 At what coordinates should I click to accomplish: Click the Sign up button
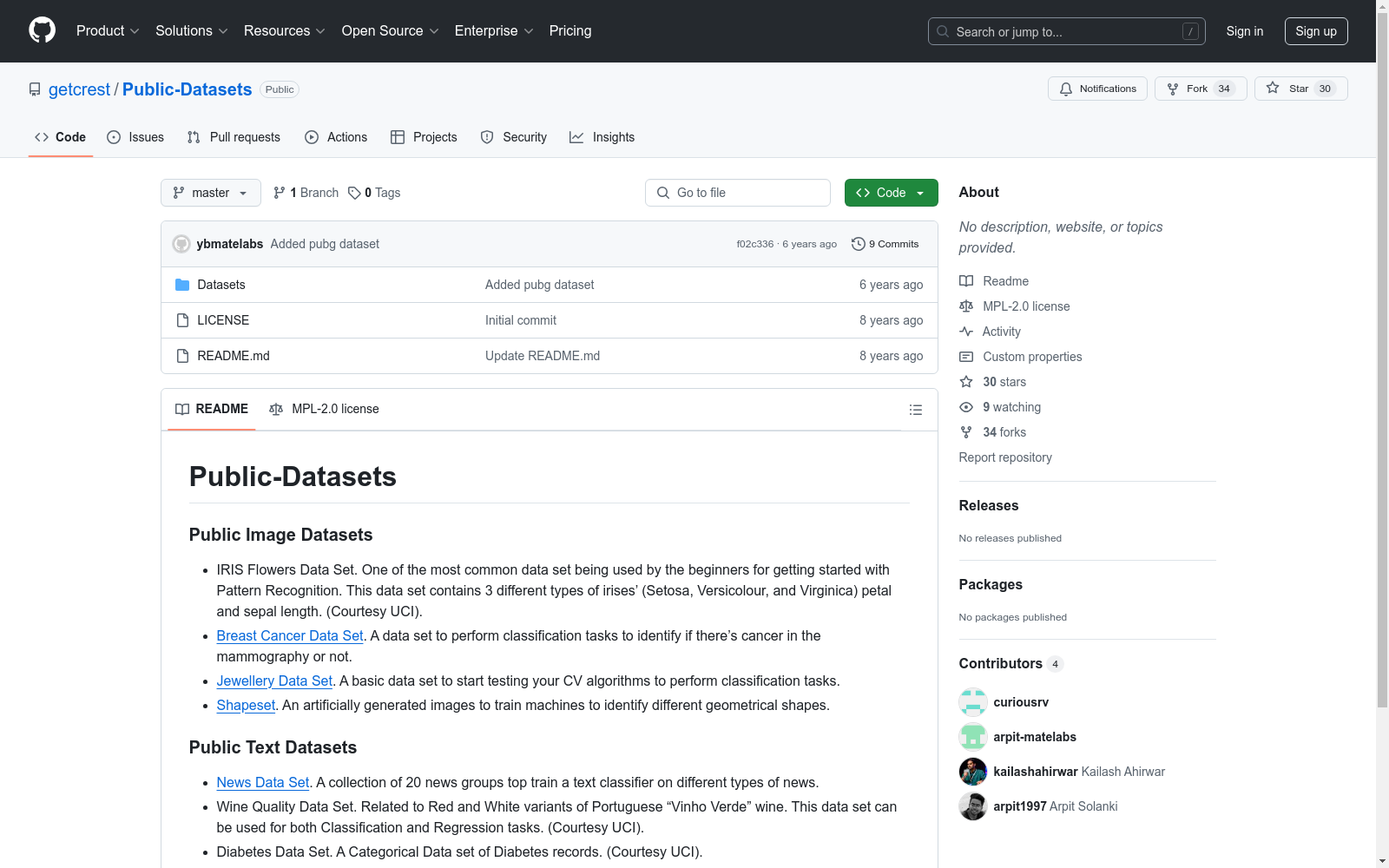pos(1316,31)
